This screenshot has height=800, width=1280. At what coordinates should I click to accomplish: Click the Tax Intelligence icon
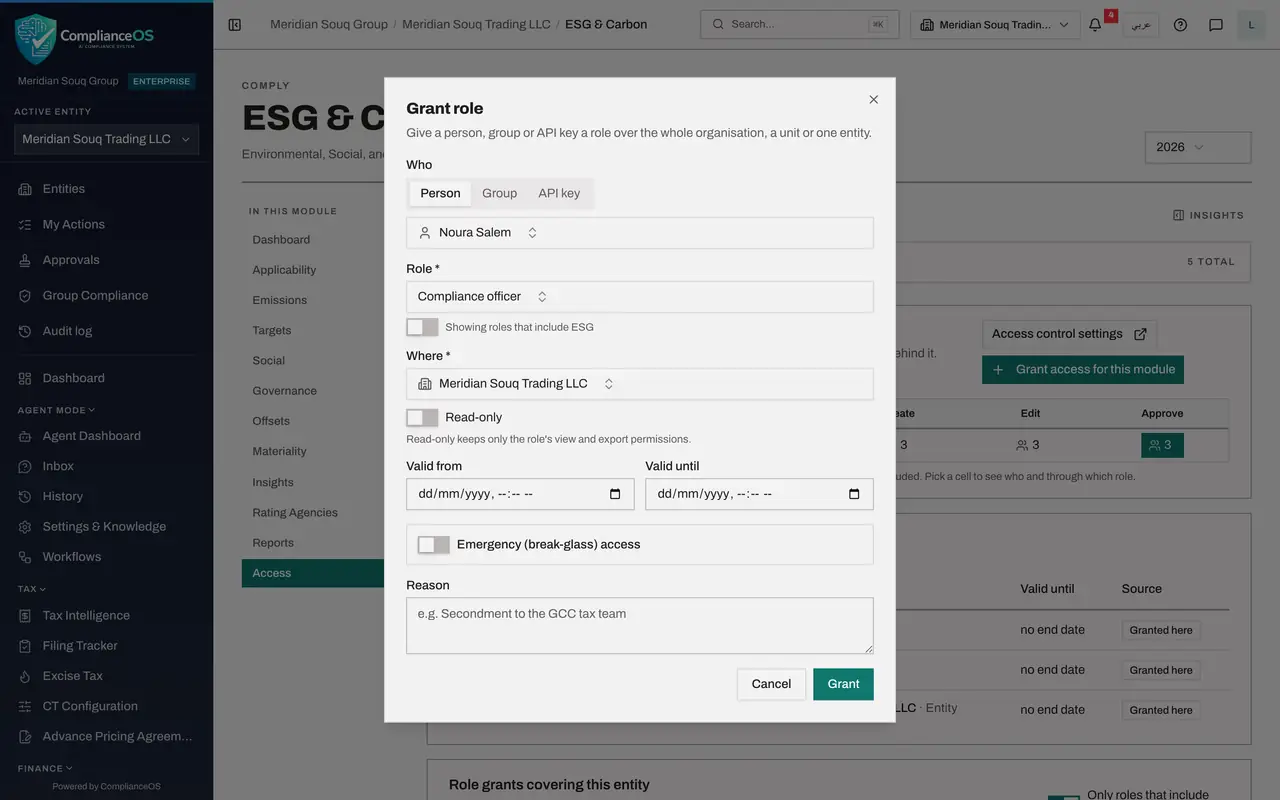coord(25,616)
